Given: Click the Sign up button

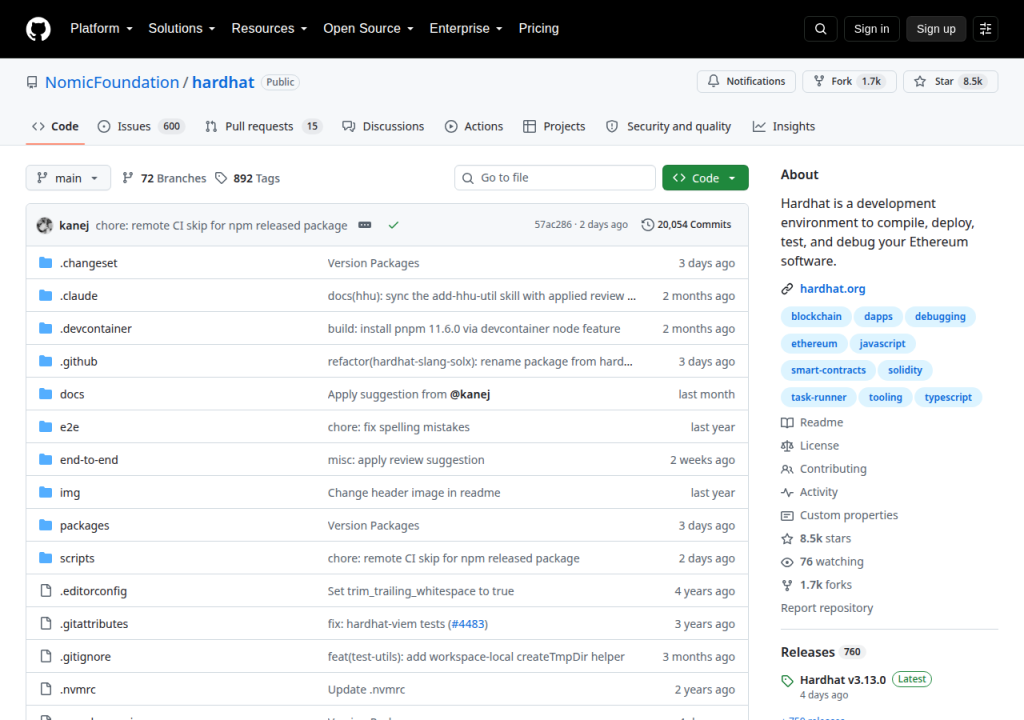Looking at the screenshot, I should pos(936,29).
